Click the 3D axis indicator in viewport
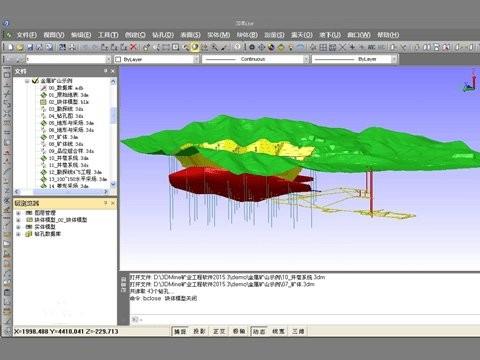 click(x=470, y=81)
